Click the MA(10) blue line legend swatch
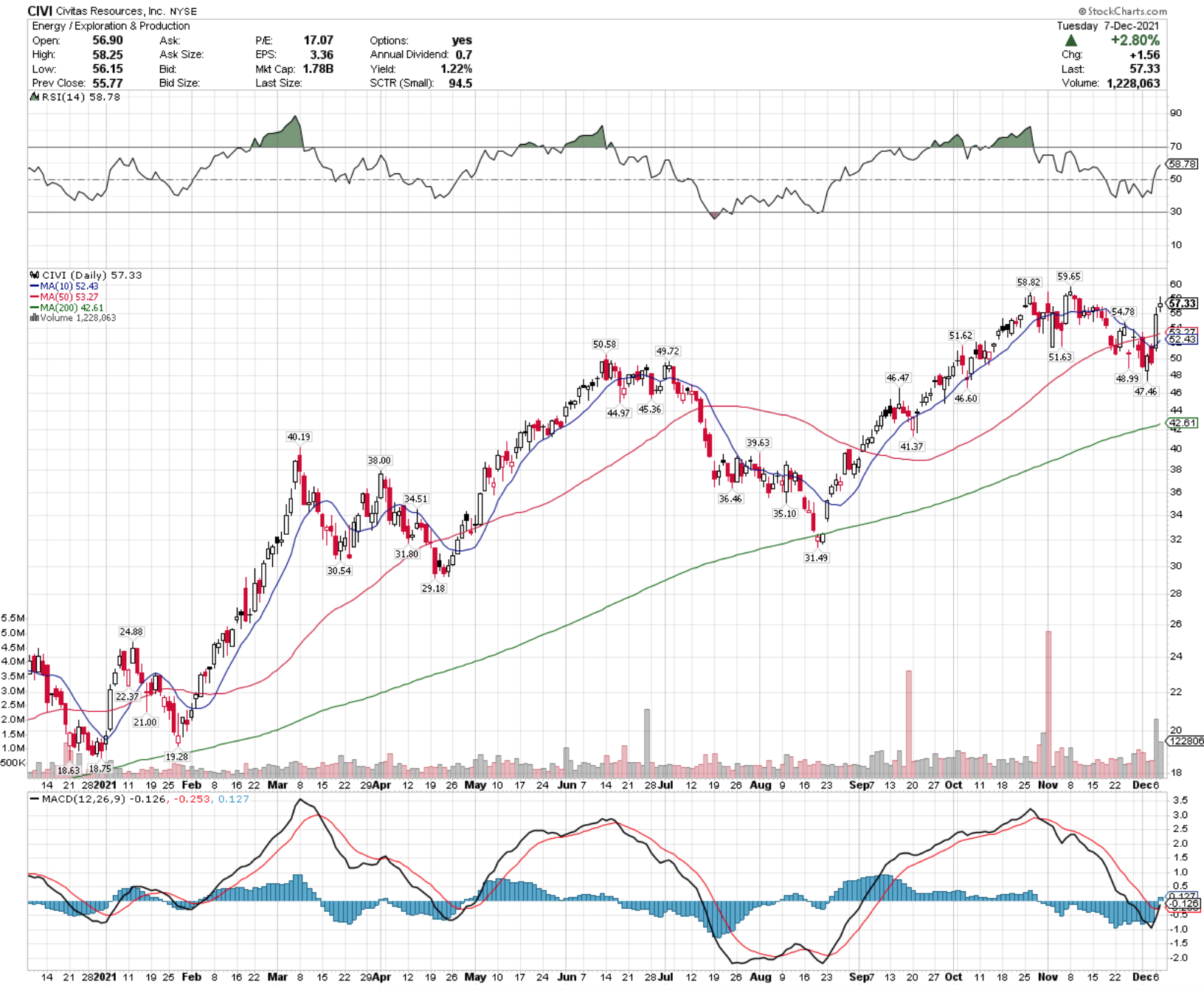Viewport: 1204px width, 990px height. click(x=34, y=286)
